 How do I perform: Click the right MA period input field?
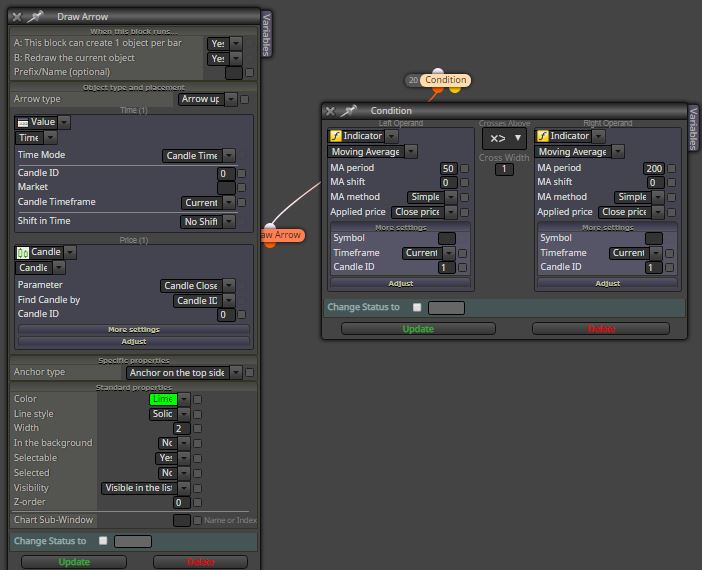654,168
